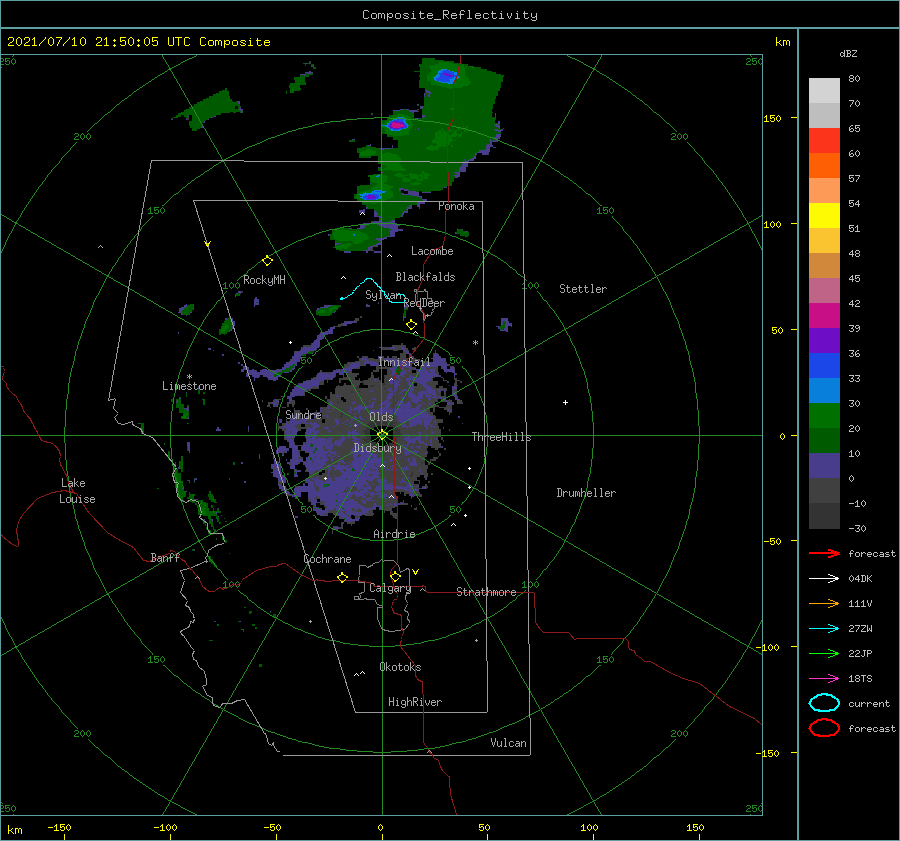The width and height of the screenshot is (900, 841).
Task: Click the Innisfail city label
Action: pyautogui.click(x=404, y=362)
